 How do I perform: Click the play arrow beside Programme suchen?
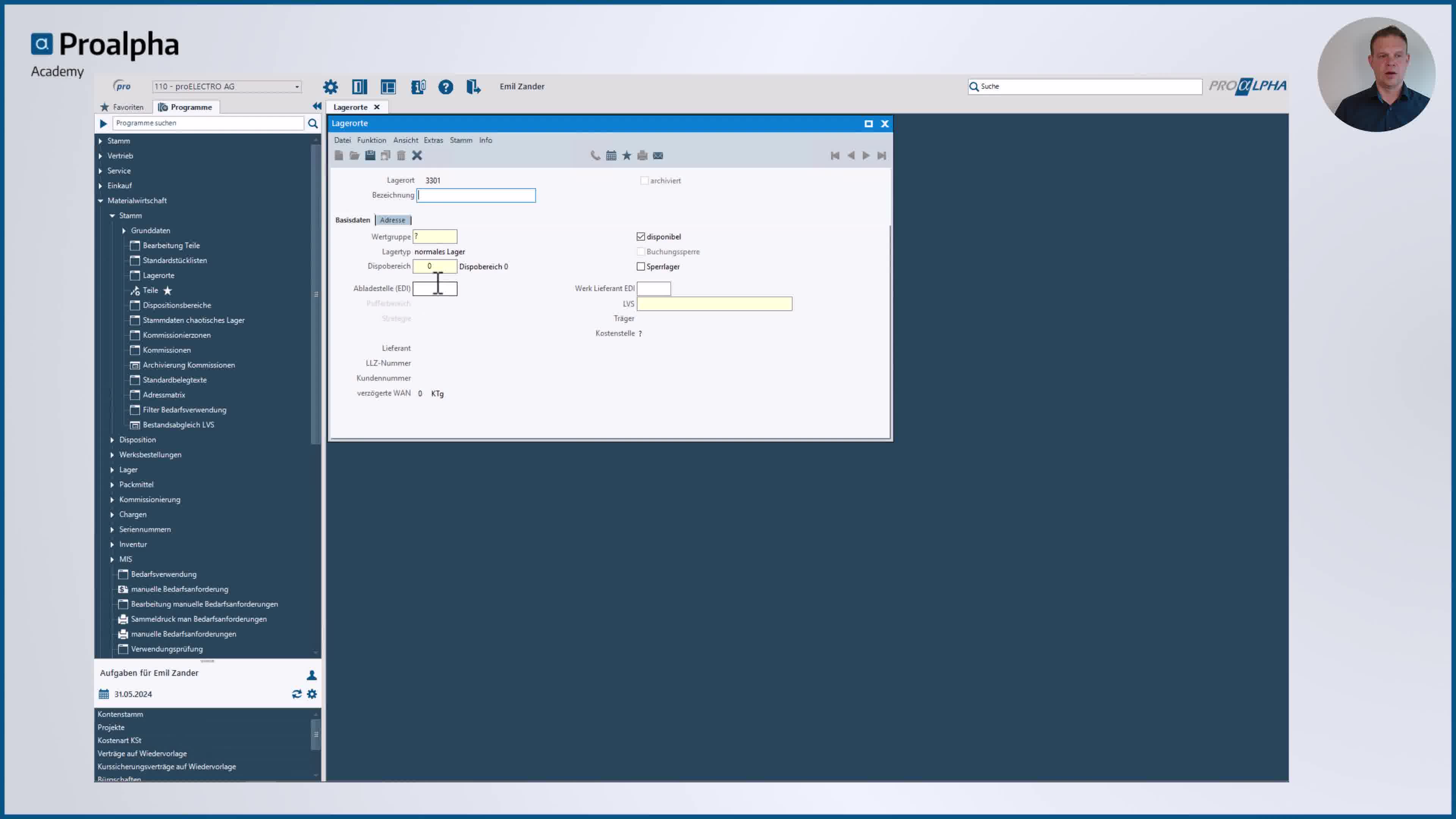[104, 123]
